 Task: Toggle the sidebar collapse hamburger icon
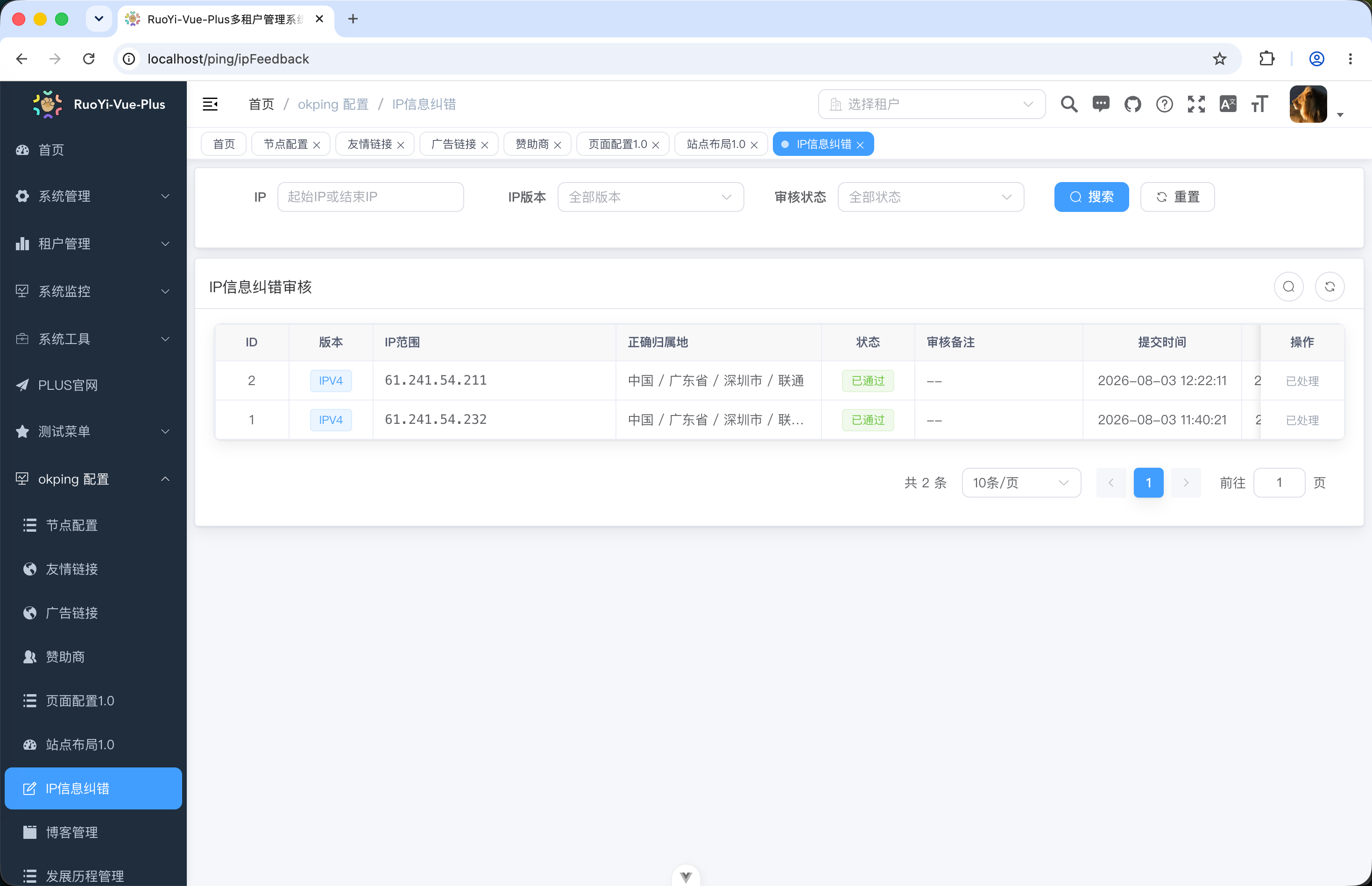click(x=210, y=104)
